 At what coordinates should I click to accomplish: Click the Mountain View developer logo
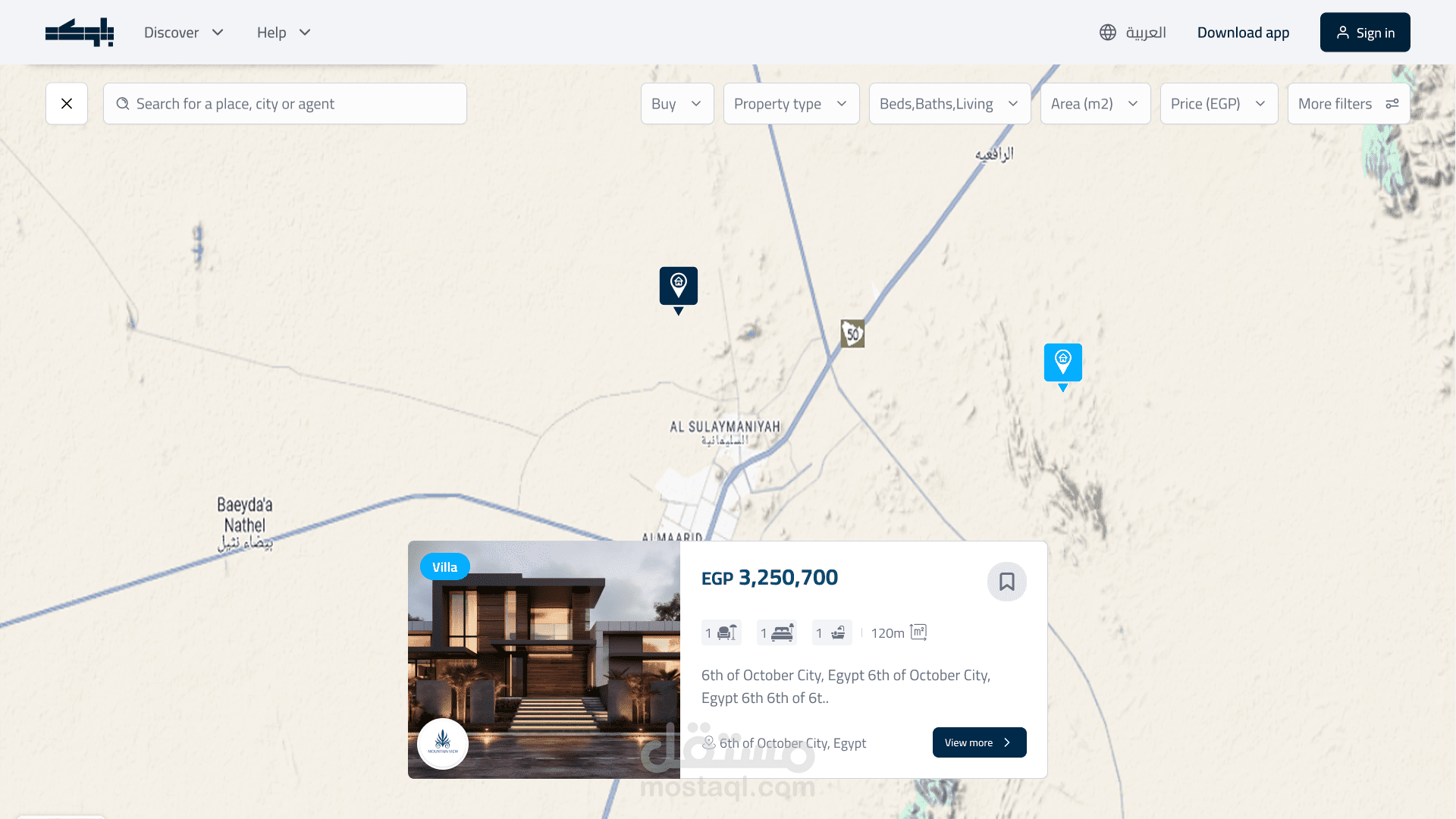[x=443, y=743]
